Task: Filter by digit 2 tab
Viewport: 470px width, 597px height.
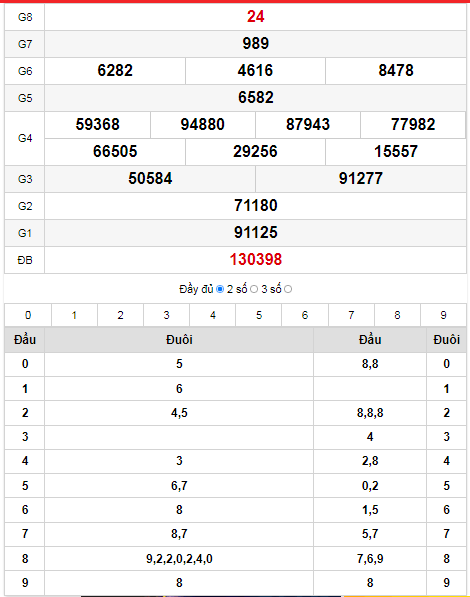Action: click(120, 315)
